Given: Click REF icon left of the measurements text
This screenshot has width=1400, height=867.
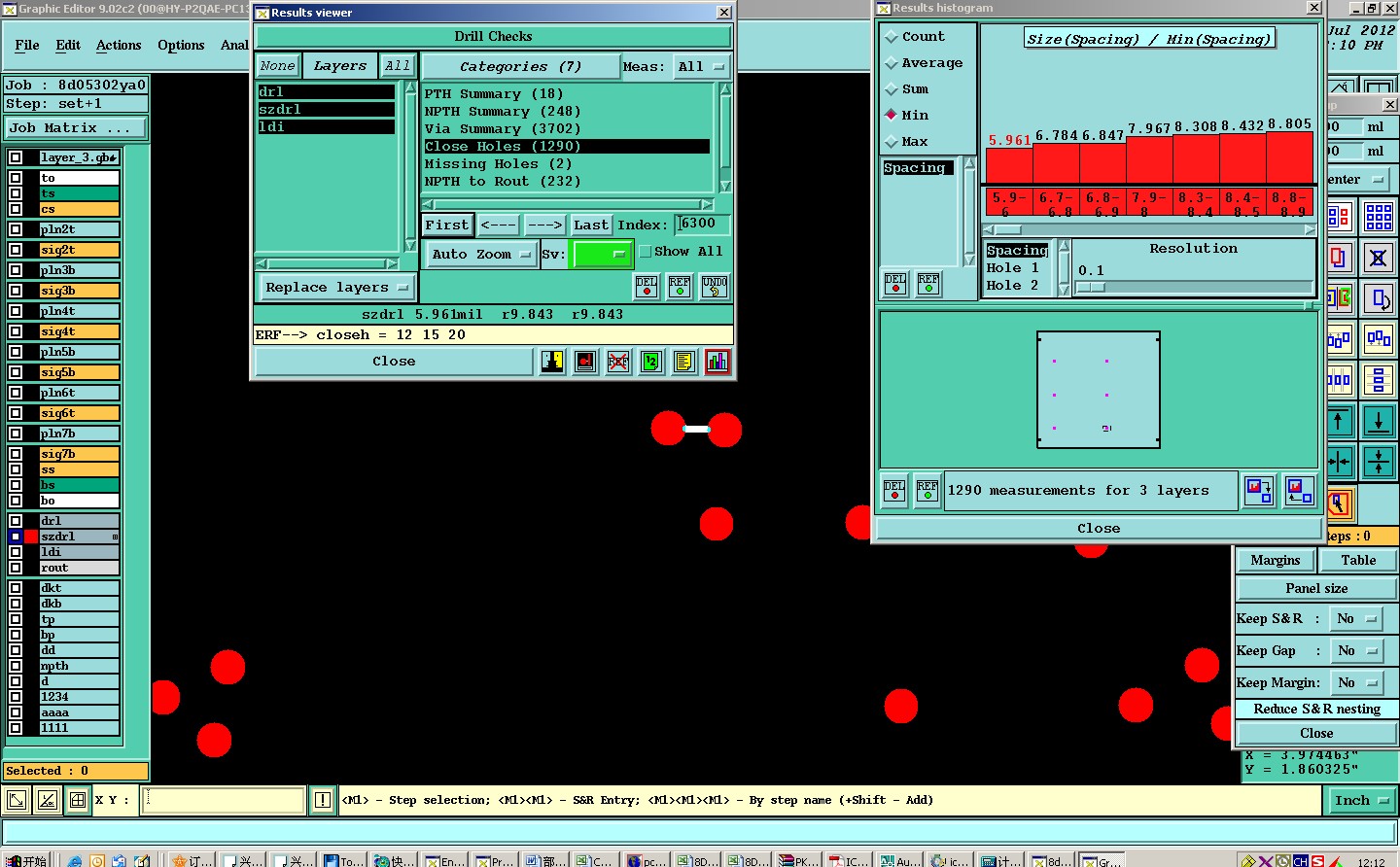Looking at the screenshot, I should point(927,491).
